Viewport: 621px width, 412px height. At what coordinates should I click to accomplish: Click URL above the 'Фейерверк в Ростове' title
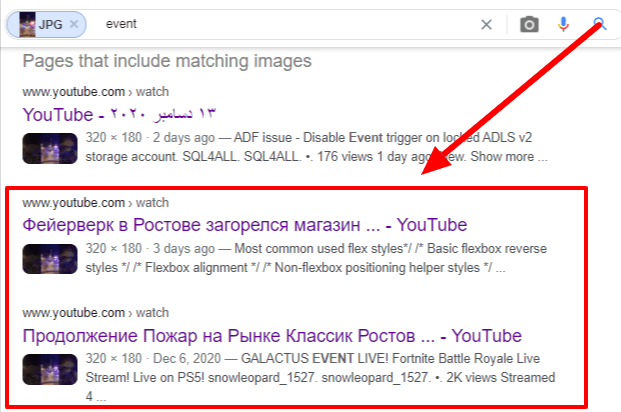click(x=95, y=203)
